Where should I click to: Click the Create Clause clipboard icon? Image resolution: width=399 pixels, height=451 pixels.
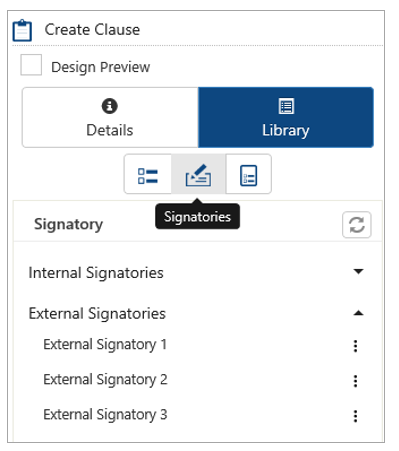22,30
